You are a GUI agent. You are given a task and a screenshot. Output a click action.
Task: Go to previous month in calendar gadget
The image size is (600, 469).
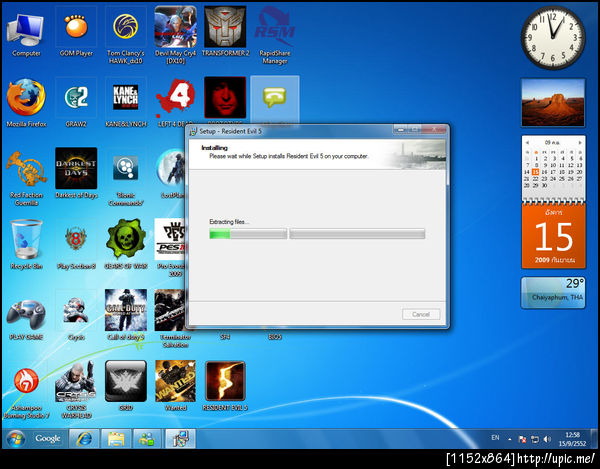[527, 142]
